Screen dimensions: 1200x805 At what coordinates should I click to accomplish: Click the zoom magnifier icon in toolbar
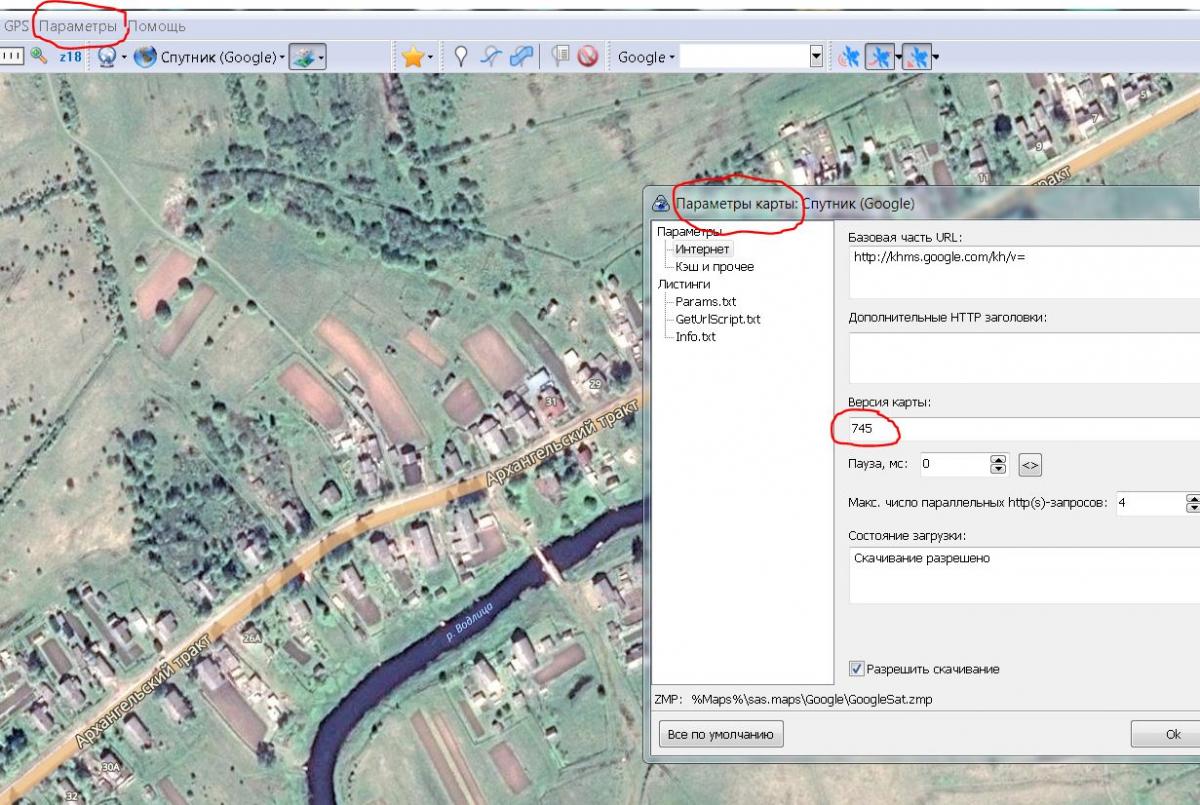point(39,56)
